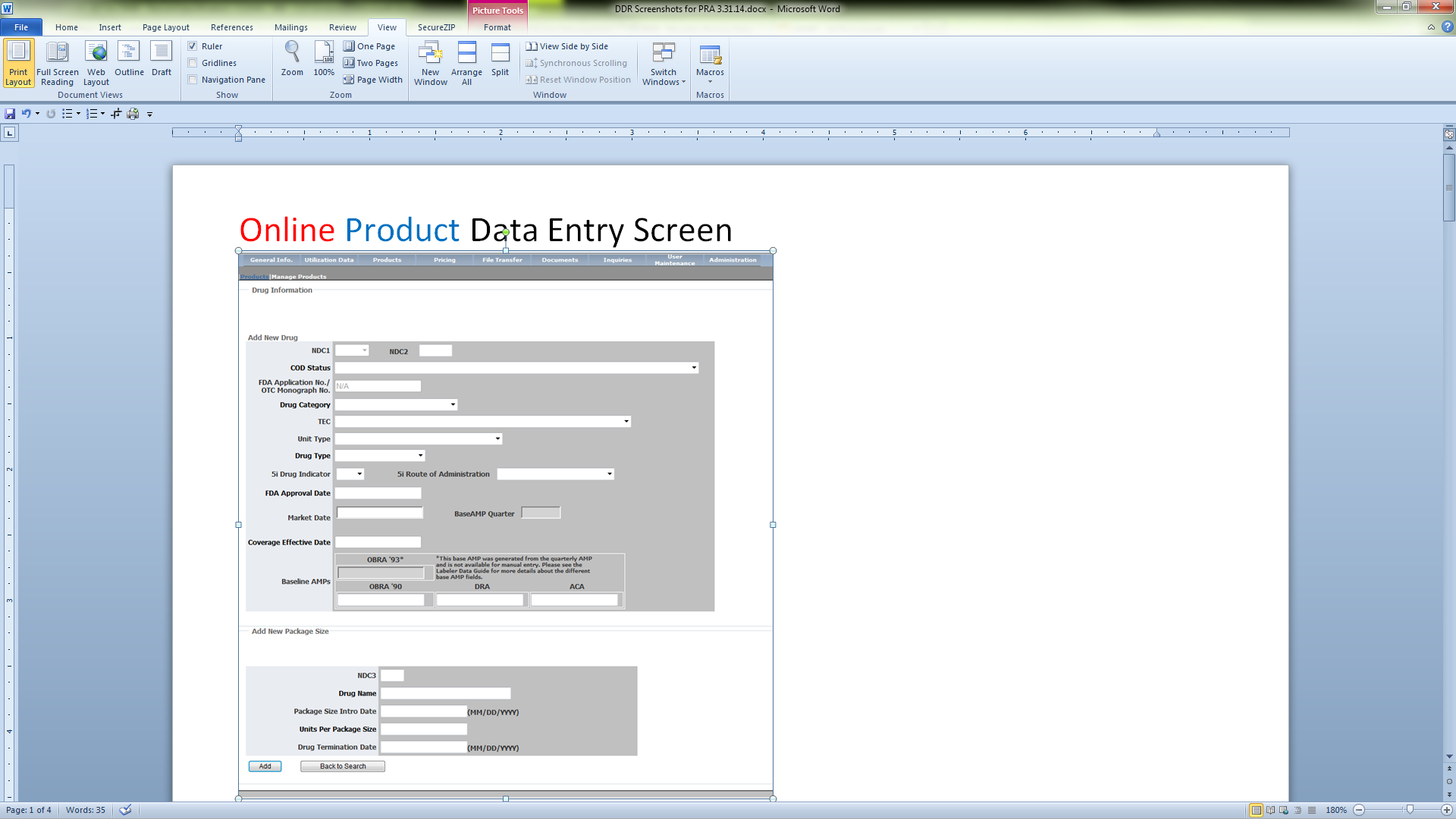The image size is (1456, 819).
Task: Click the 180% zoom level in status bar
Action: 1335,810
